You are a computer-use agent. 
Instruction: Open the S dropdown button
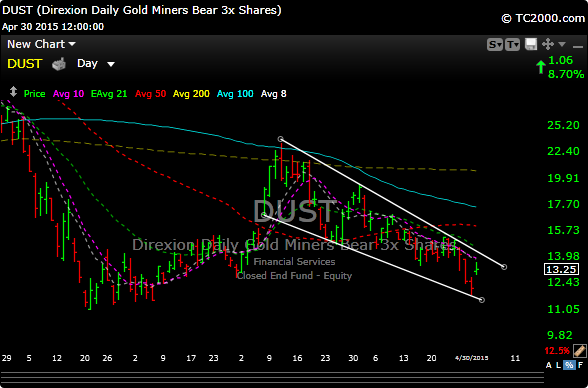pos(495,45)
